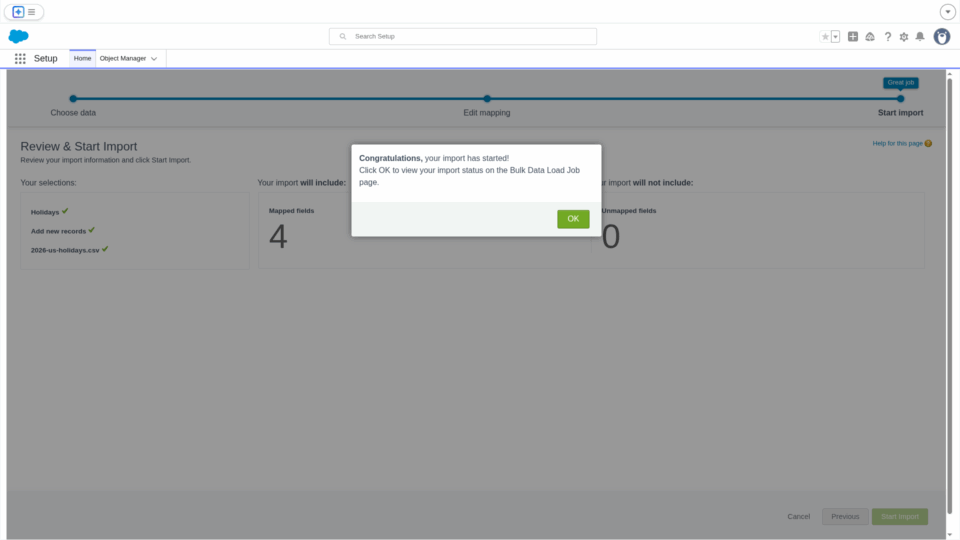The width and height of the screenshot is (960, 540).
Task: Click the Choose data step marker
Action: coord(73,98)
